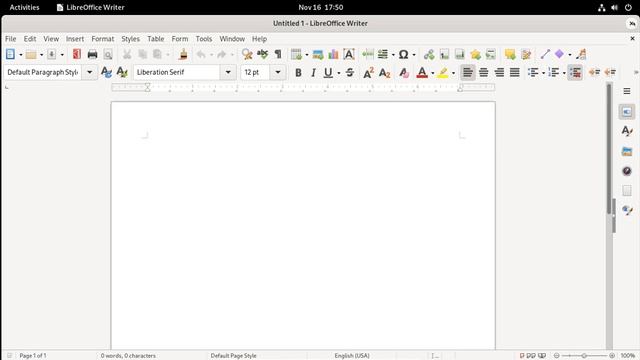Click Activities in top bar

click(24, 7)
